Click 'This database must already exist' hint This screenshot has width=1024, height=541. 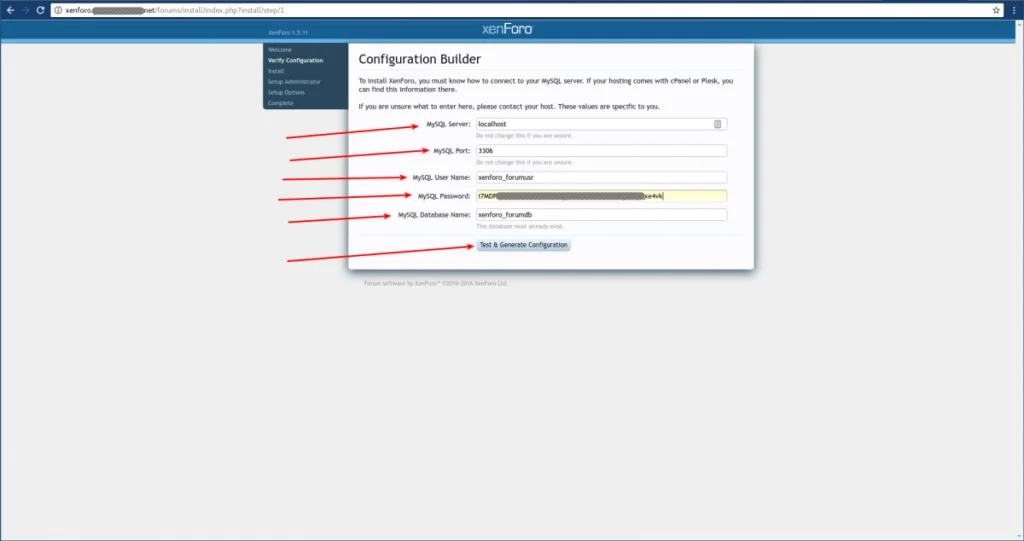click(520, 227)
